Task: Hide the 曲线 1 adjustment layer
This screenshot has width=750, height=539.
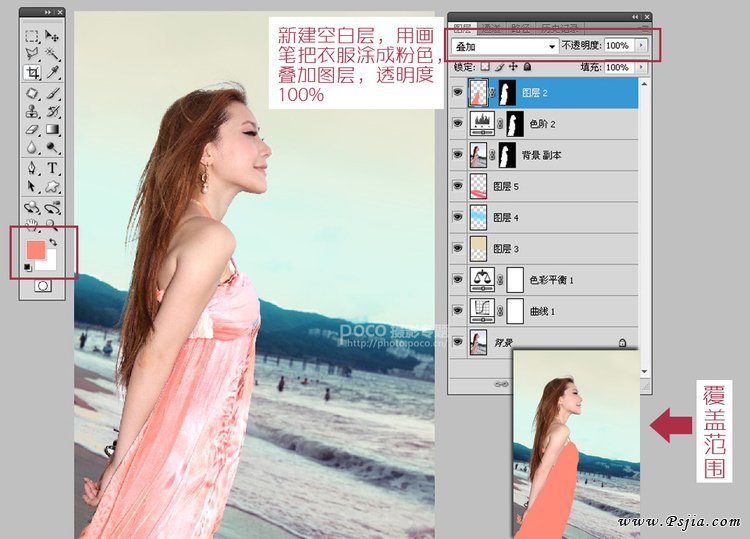Action: 458,311
